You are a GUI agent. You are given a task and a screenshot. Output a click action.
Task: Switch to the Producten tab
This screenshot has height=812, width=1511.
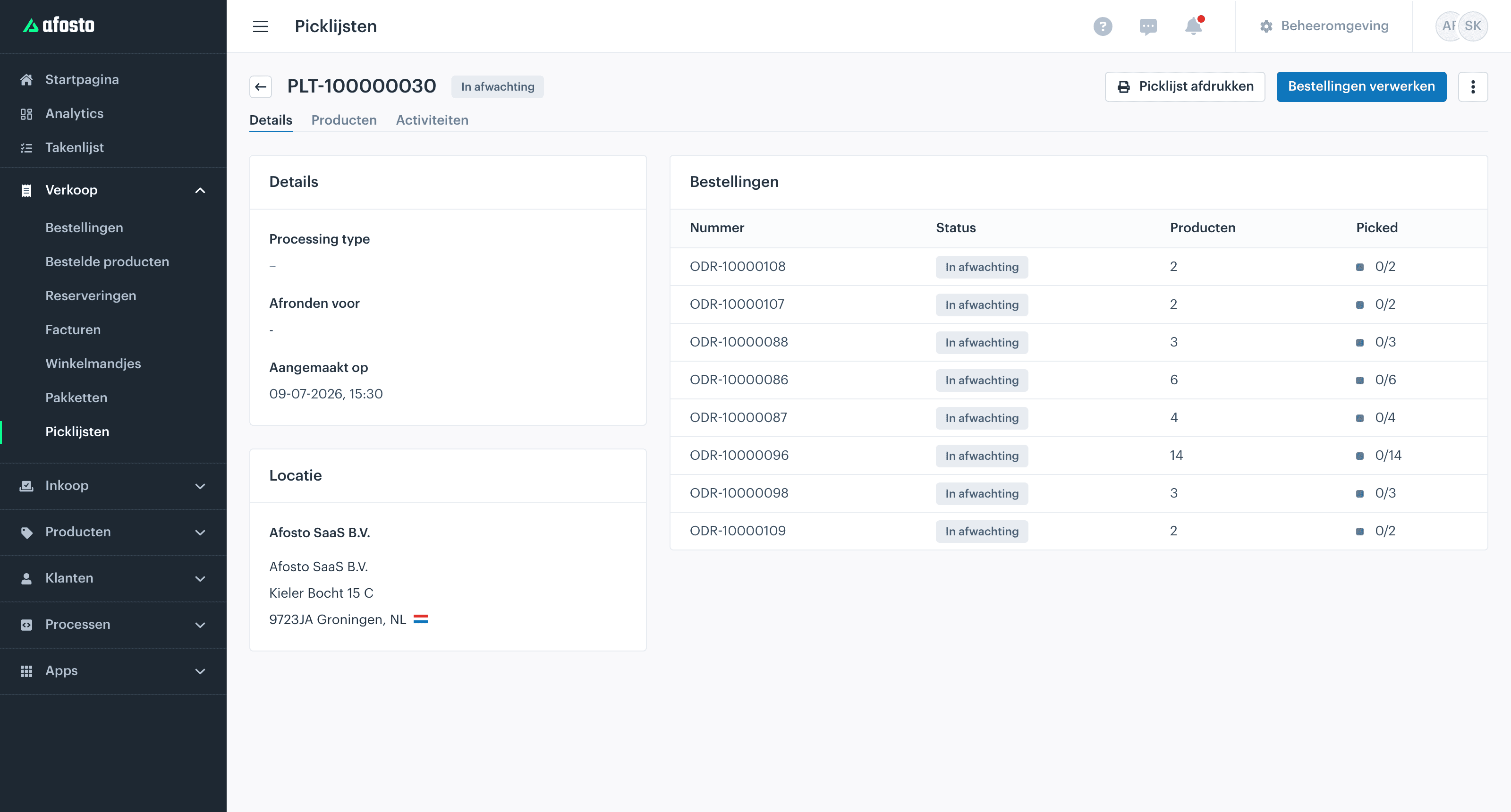344,120
